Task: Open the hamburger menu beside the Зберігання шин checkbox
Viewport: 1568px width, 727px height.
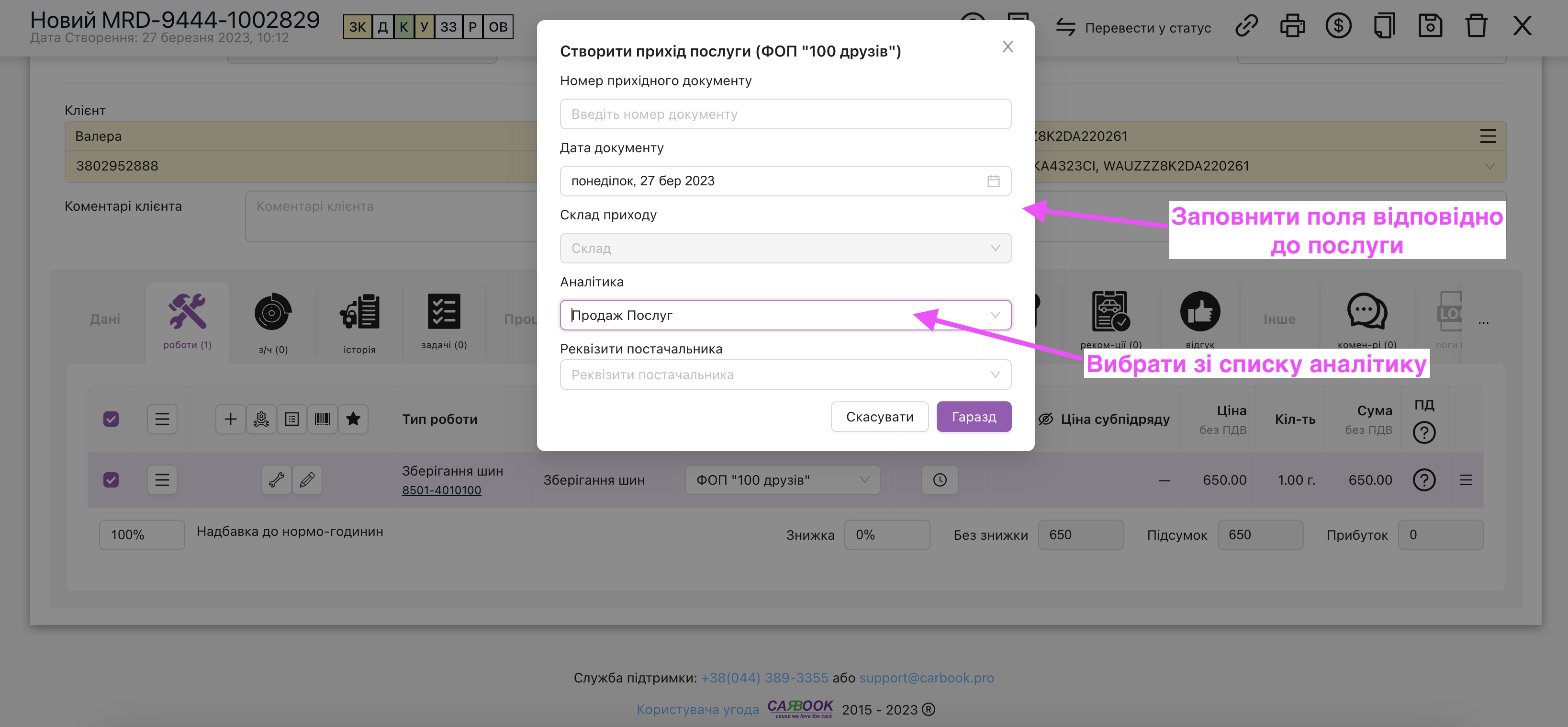Action: click(x=162, y=480)
